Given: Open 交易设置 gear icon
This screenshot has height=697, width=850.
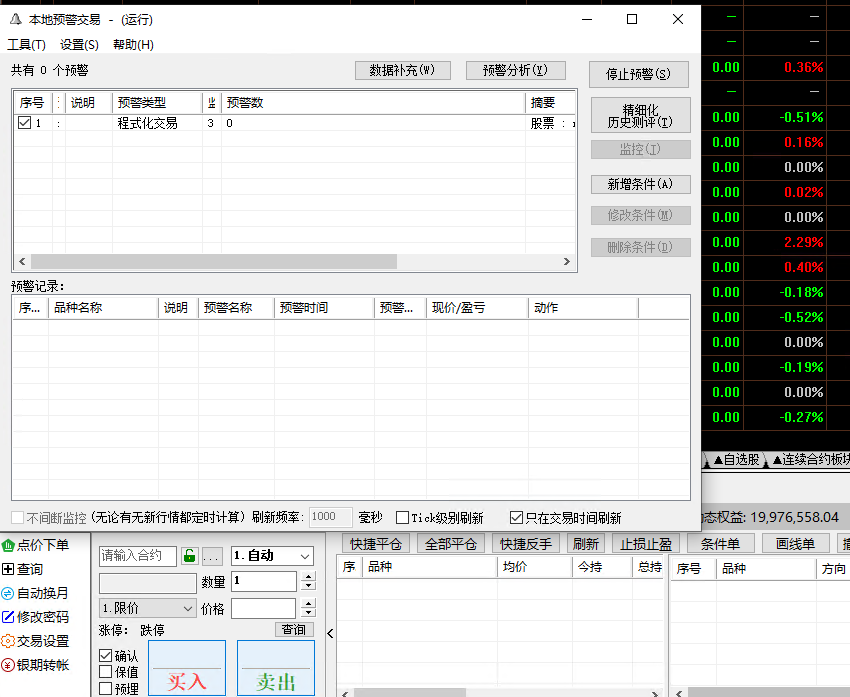Looking at the screenshot, I should [x=8, y=641].
